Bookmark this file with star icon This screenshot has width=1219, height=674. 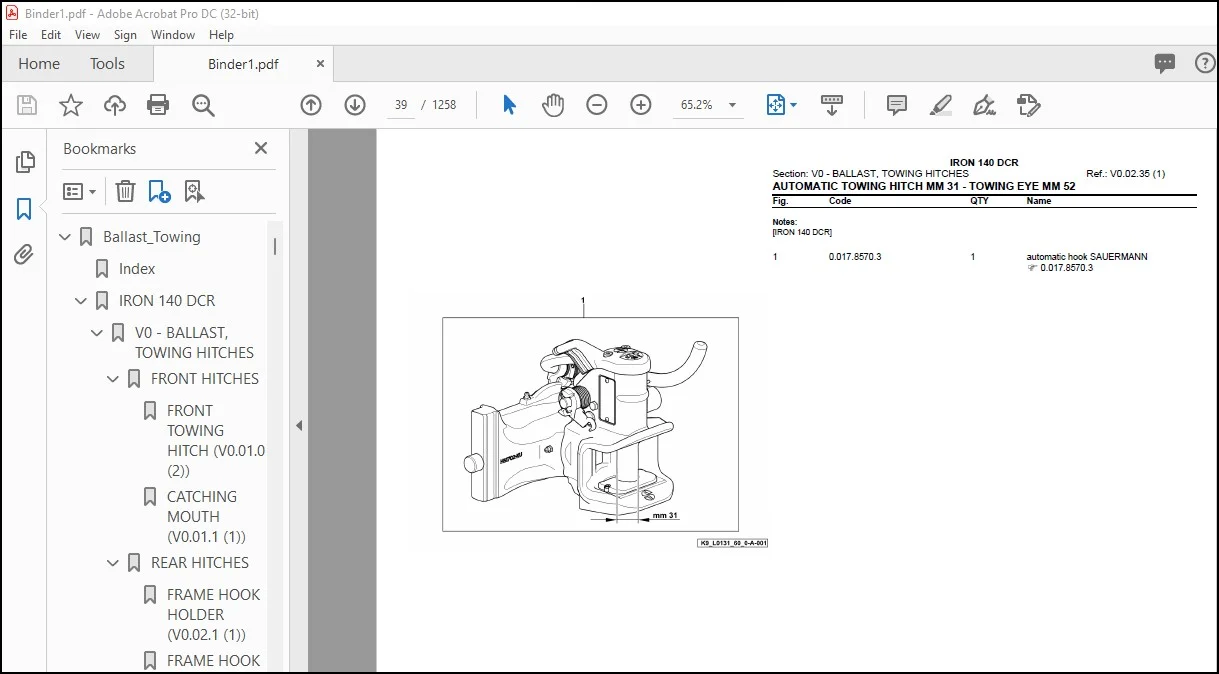click(x=71, y=105)
